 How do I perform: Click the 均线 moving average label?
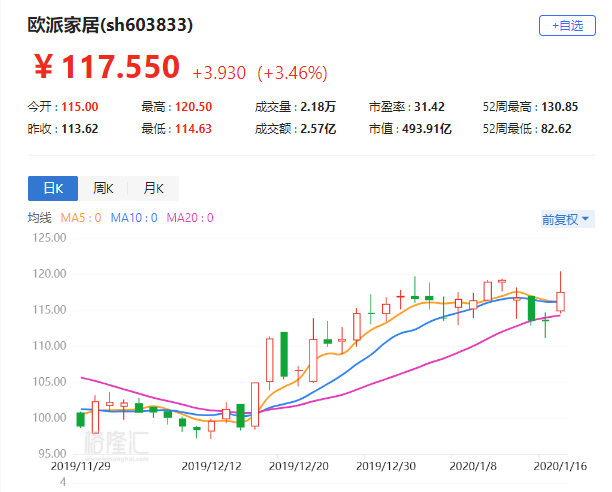click(39, 218)
